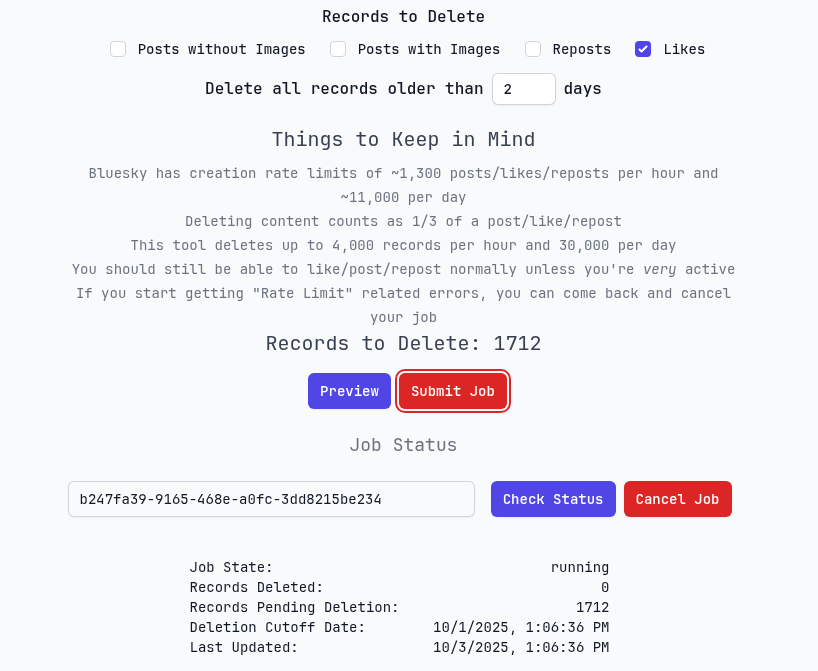Click the Last Updated timestamp value

click(520, 647)
